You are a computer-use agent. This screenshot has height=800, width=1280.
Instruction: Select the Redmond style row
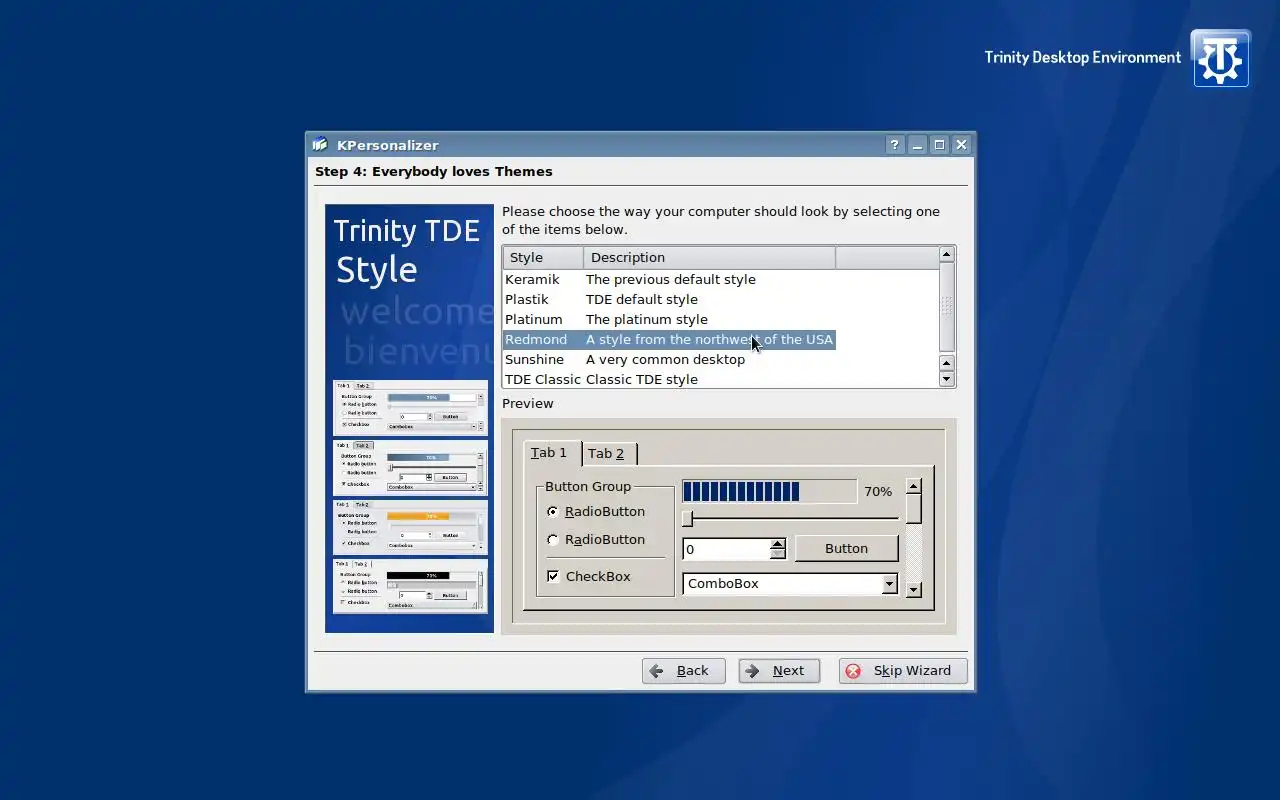[x=669, y=340]
